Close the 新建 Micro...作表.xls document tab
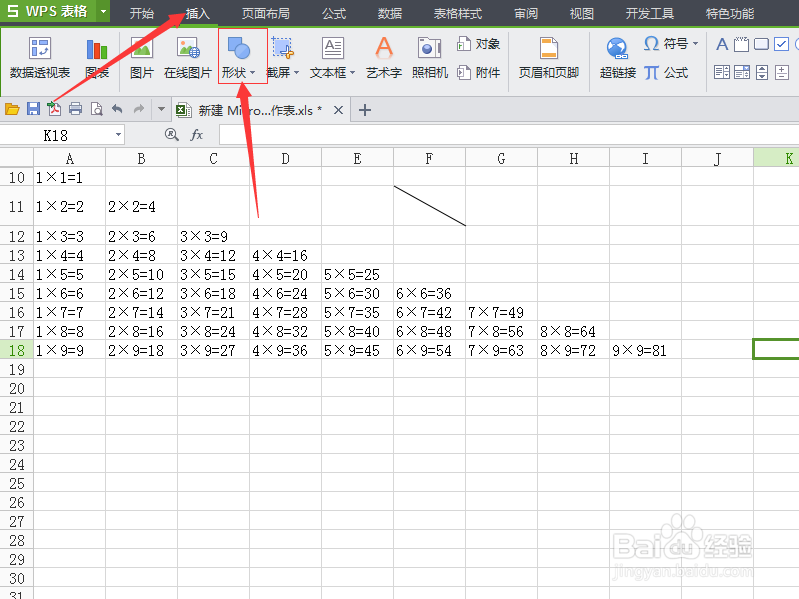Image resolution: width=799 pixels, height=599 pixels. [338, 110]
